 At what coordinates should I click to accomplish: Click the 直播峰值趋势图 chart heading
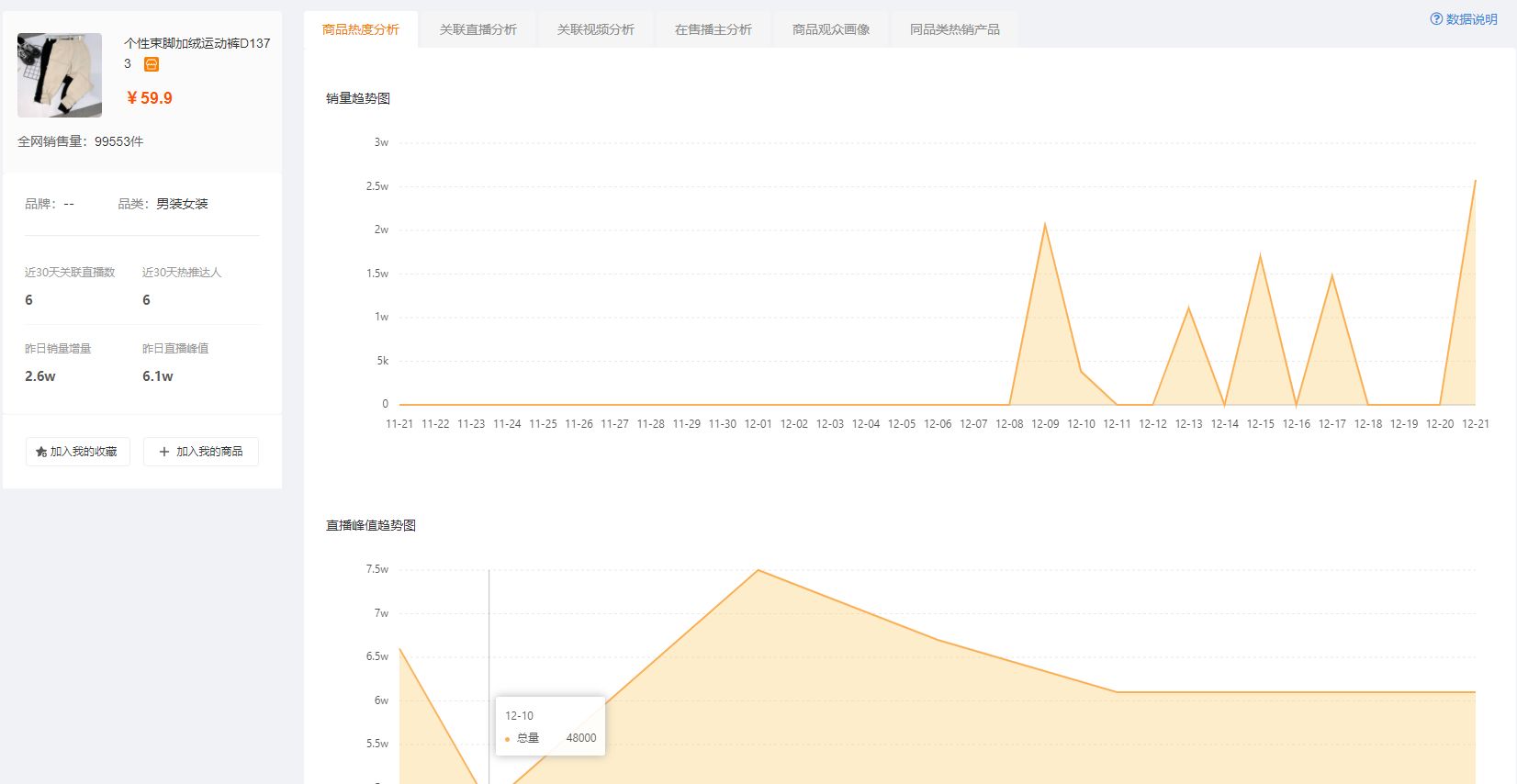(x=371, y=525)
